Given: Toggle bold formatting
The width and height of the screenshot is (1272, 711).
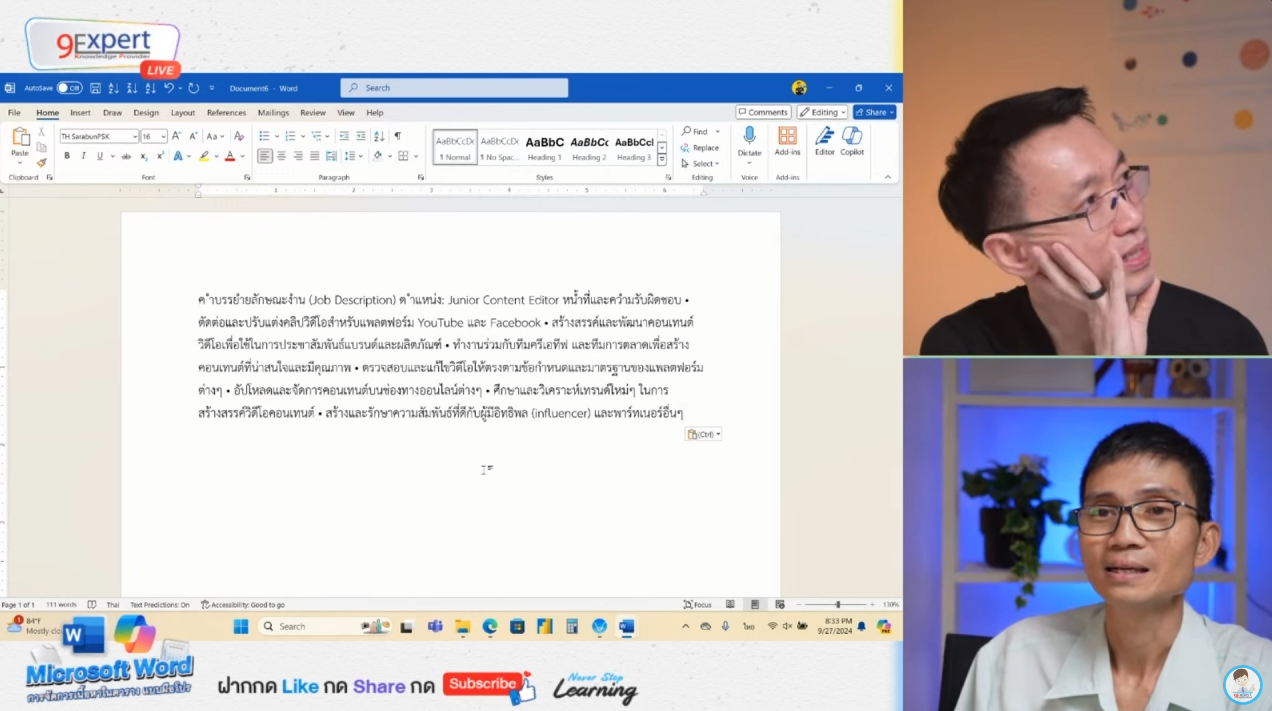Looking at the screenshot, I should tap(67, 156).
